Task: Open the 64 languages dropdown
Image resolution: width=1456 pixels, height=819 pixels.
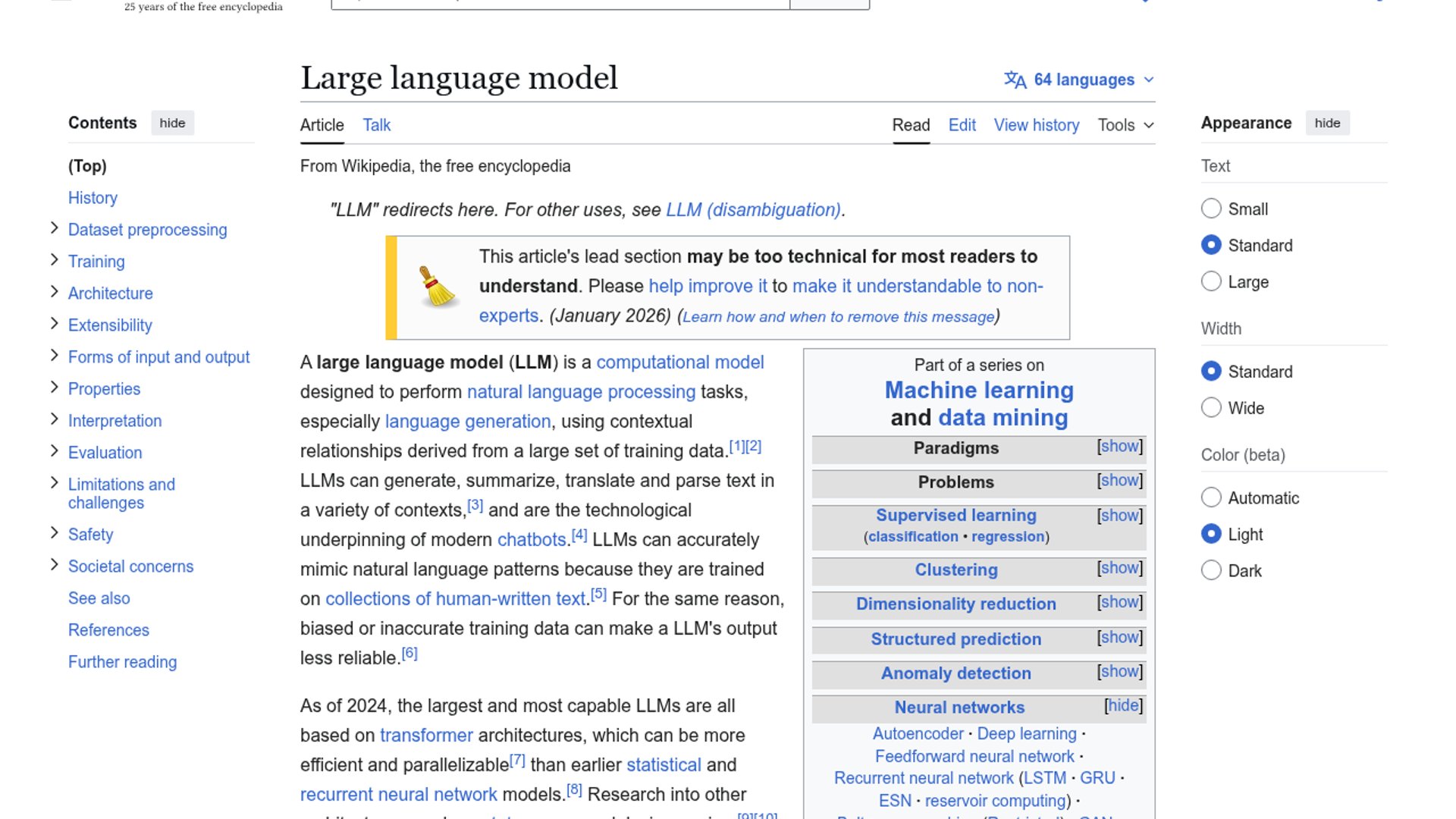Action: click(x=1084, y=80)
